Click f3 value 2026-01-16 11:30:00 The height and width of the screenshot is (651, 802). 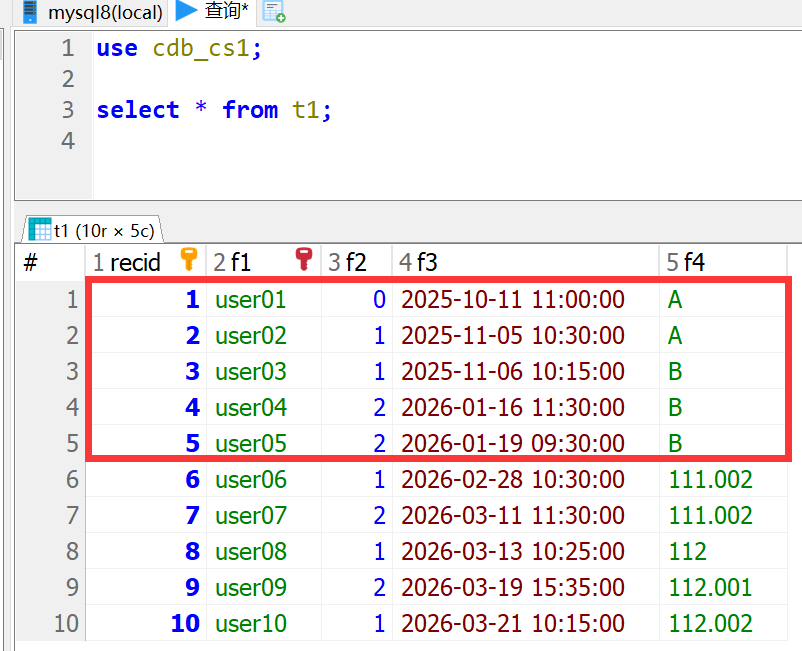click(513, 408)
